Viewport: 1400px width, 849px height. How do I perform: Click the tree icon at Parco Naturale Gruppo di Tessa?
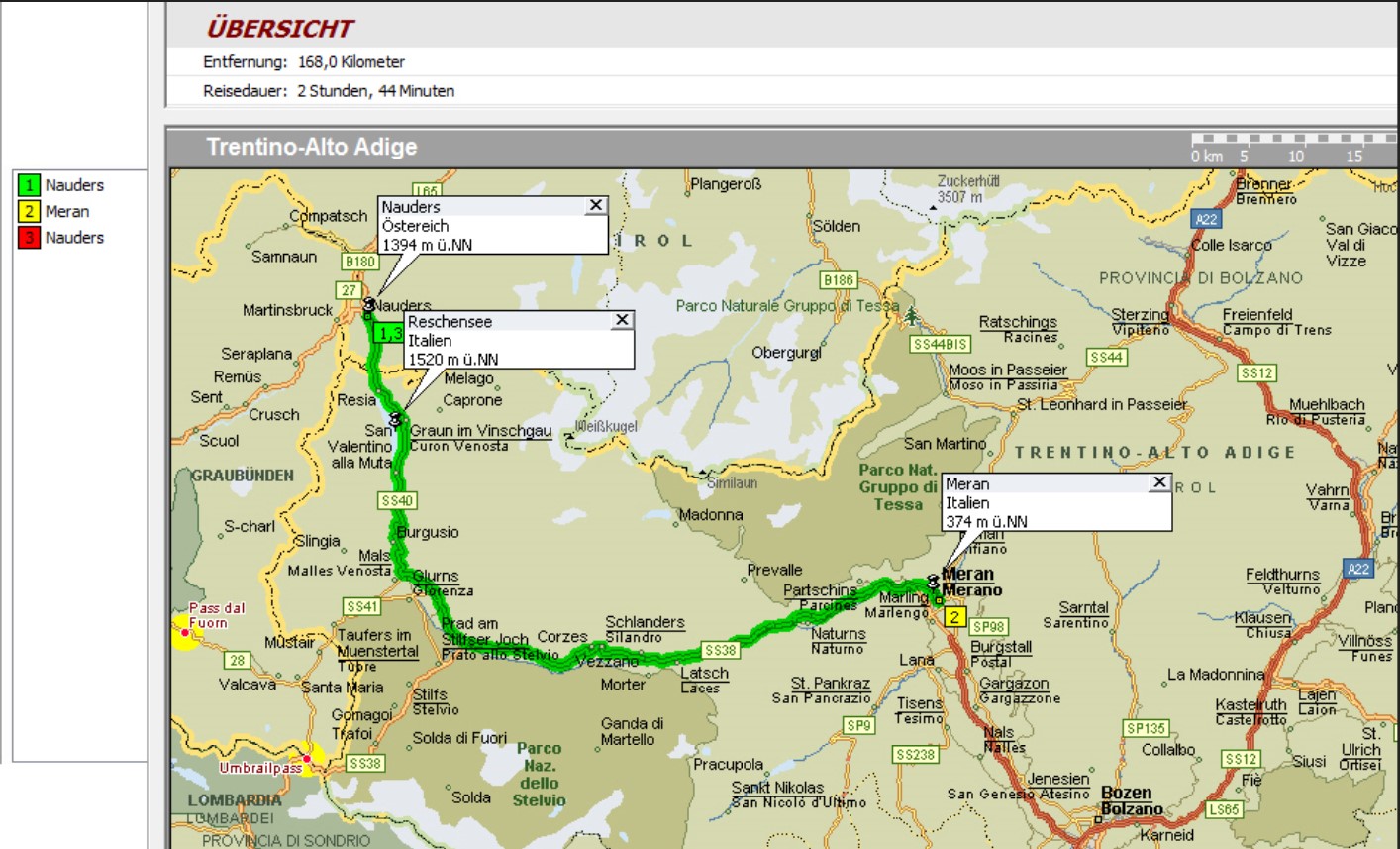(x=911, y=316)
